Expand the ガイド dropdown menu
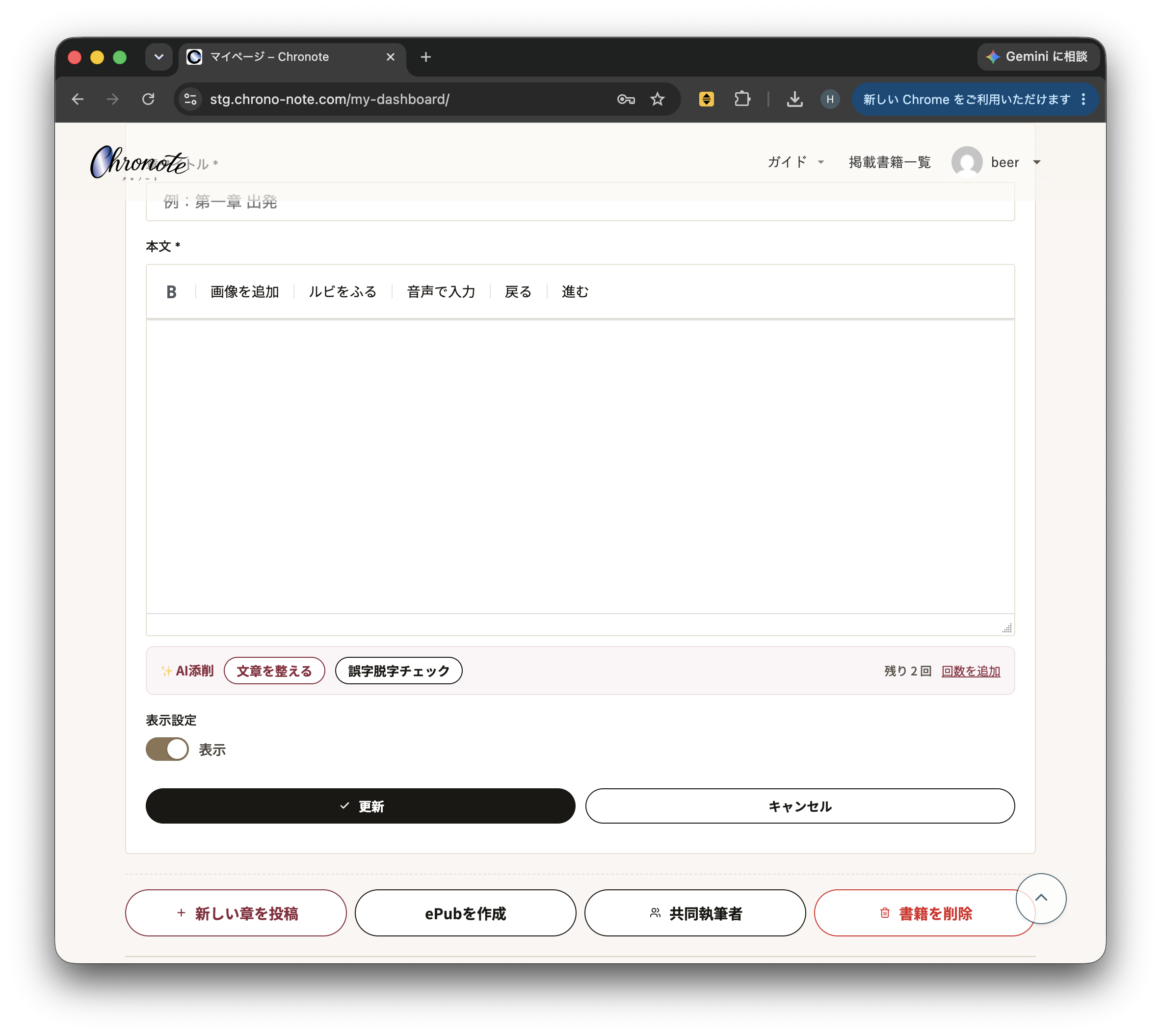1161x1036 pixels. pos(795,162)
